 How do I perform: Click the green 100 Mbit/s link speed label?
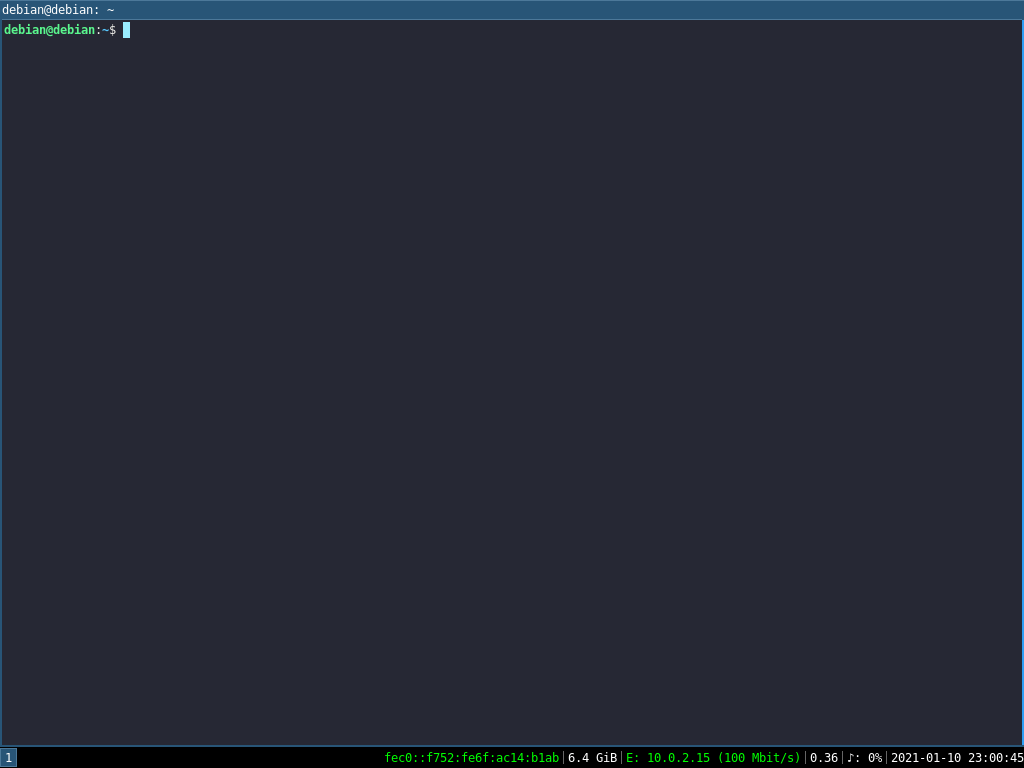coord(760,757)
